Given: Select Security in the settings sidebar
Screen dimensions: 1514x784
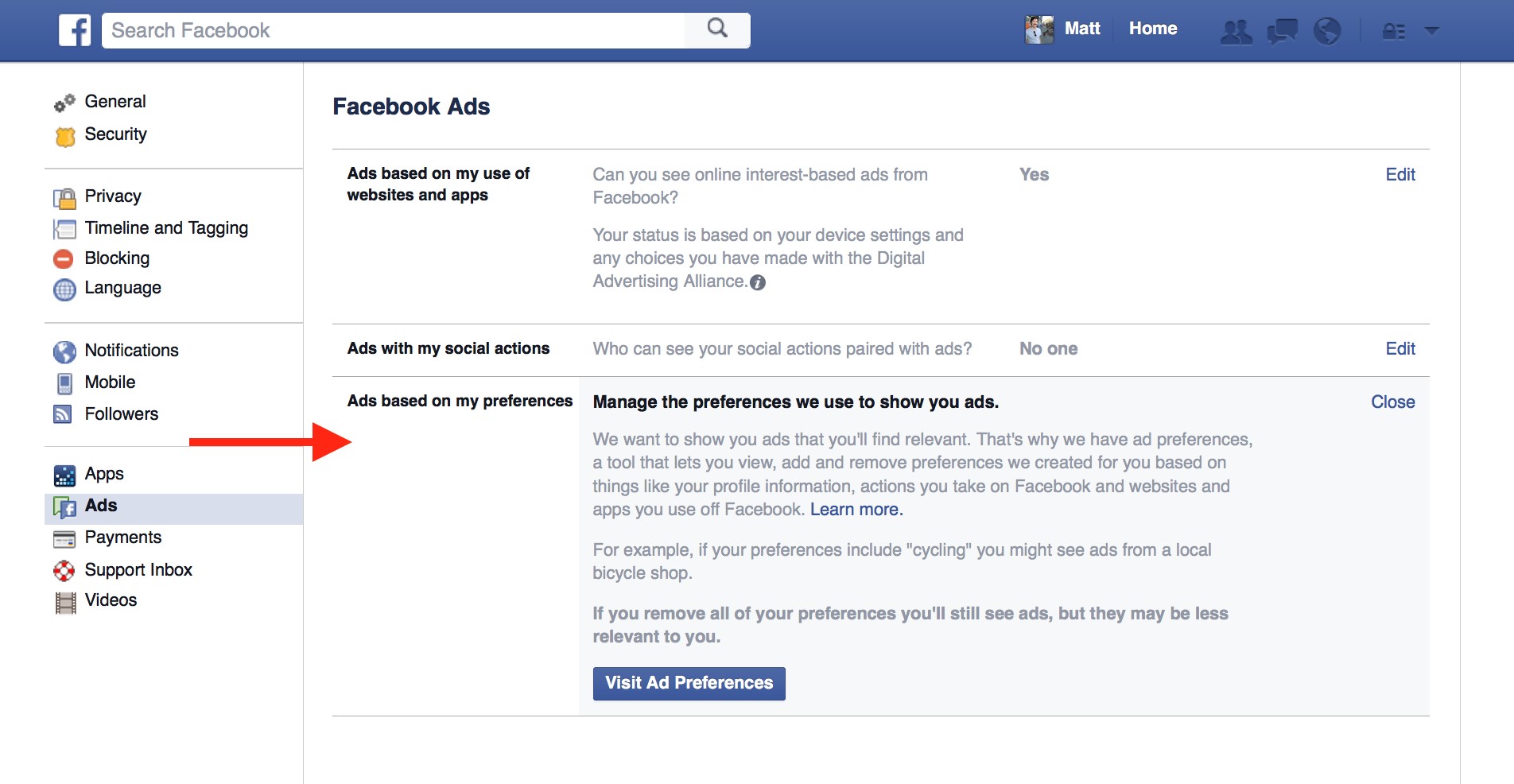Looking at the screenshot, I should coord(115,134).
